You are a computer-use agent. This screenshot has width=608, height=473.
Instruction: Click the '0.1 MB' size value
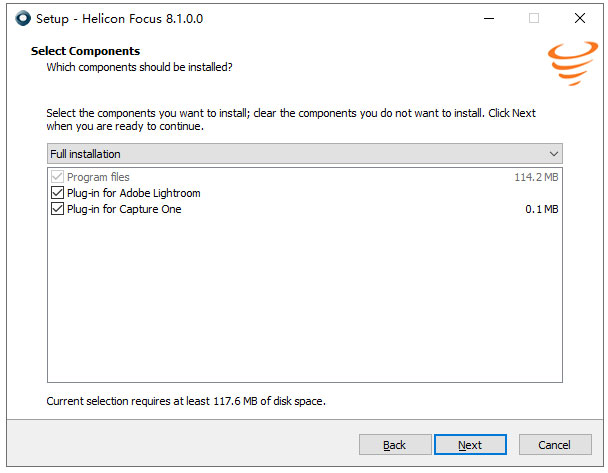(542, 209)
